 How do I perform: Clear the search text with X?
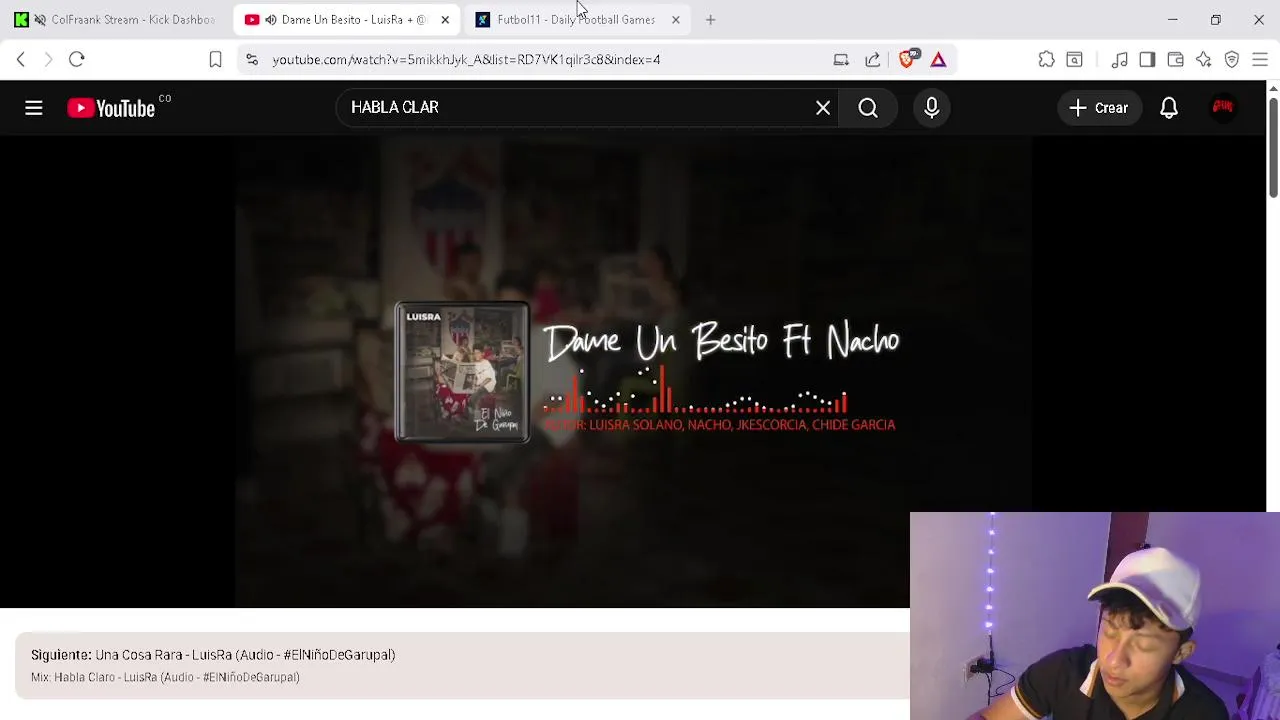[x=823, y=108]
